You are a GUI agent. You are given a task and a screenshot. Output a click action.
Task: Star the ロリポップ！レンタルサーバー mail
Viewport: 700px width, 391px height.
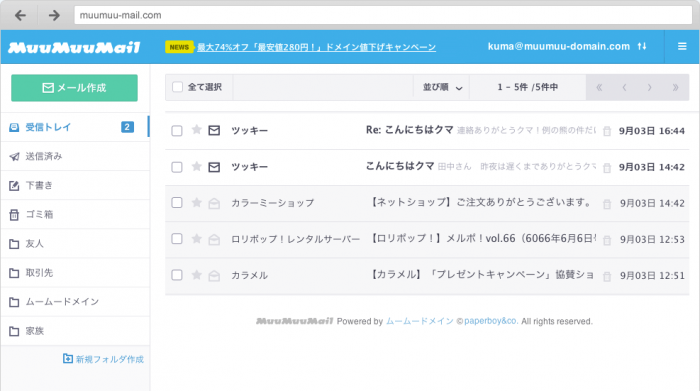196,239
